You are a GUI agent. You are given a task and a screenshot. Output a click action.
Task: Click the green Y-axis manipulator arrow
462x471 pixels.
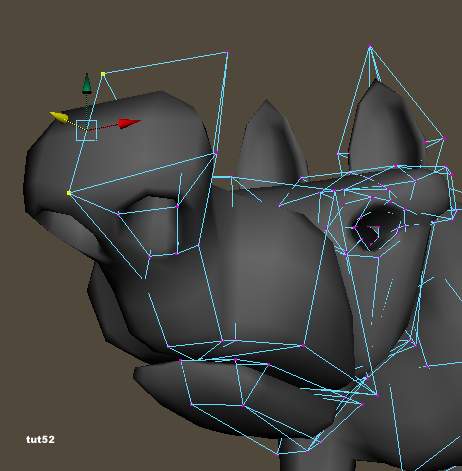(x=87, y=83)
